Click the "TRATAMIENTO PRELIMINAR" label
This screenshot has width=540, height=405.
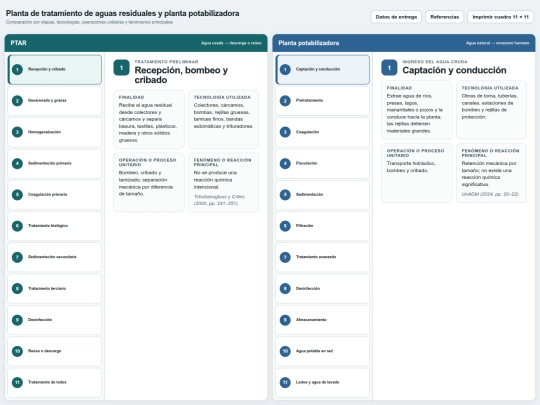coord(166,62)
